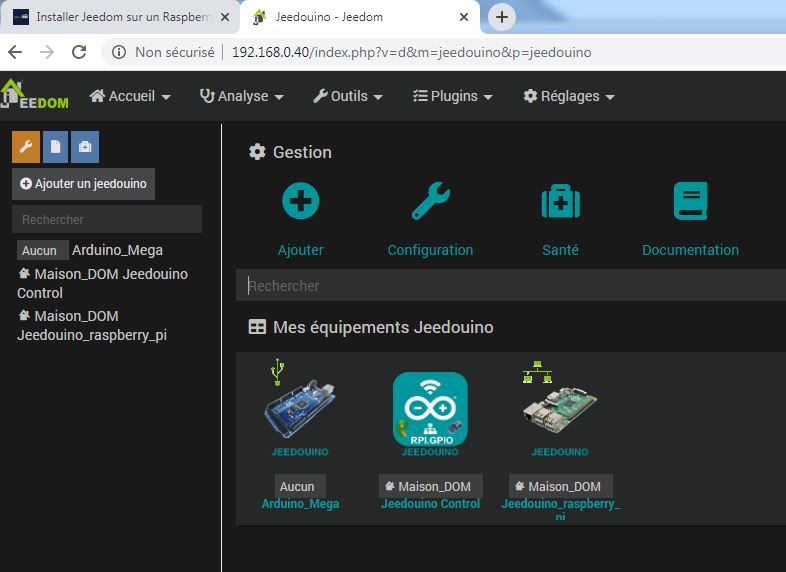This screenshot has height=572, width=786.
Task: Click the blue document icon button in the sidebar
Action: (x=56, y=147)
